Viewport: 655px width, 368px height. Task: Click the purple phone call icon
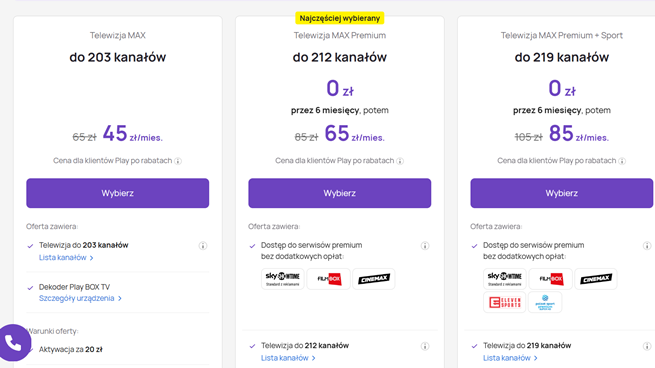coord(14,343)
